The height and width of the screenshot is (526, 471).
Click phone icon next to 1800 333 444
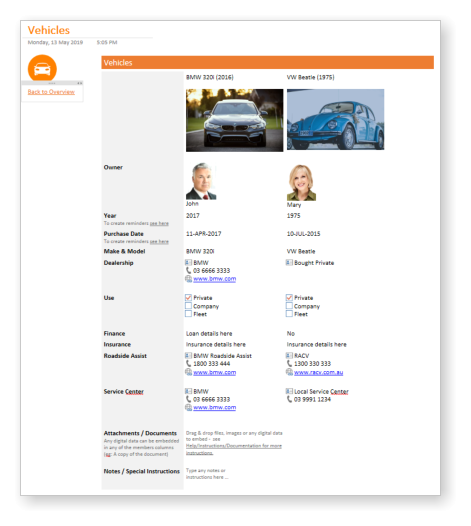click(189, 363)
